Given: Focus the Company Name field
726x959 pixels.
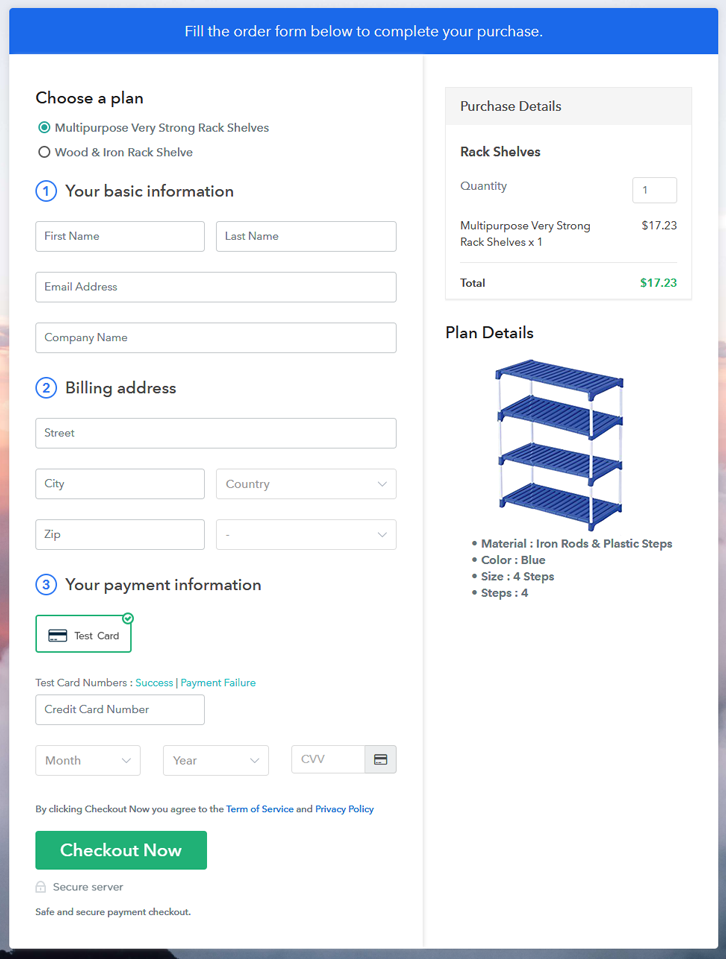Looking at the screenshot, I should click(216, 338).
